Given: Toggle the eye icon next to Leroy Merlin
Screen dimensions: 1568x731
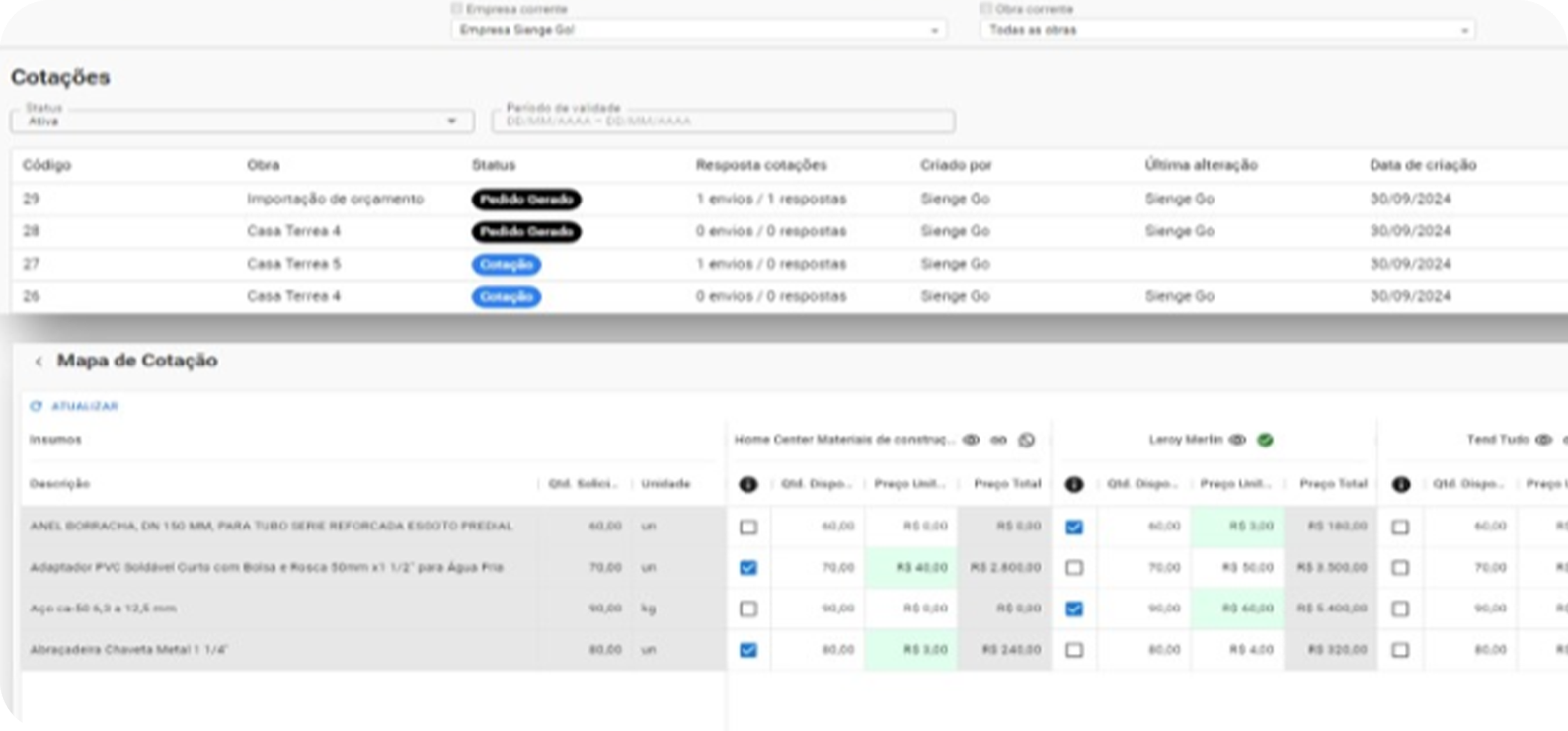Looking at the screenshot, I should [1237, 440].
